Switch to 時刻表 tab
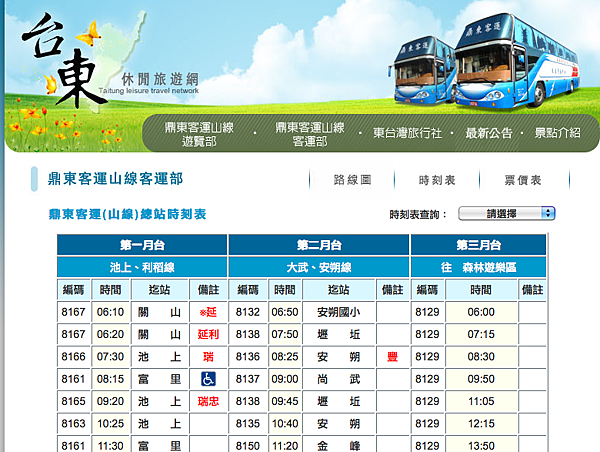Image resolution: width=600 pixels, height=452 pixels. 437,180
